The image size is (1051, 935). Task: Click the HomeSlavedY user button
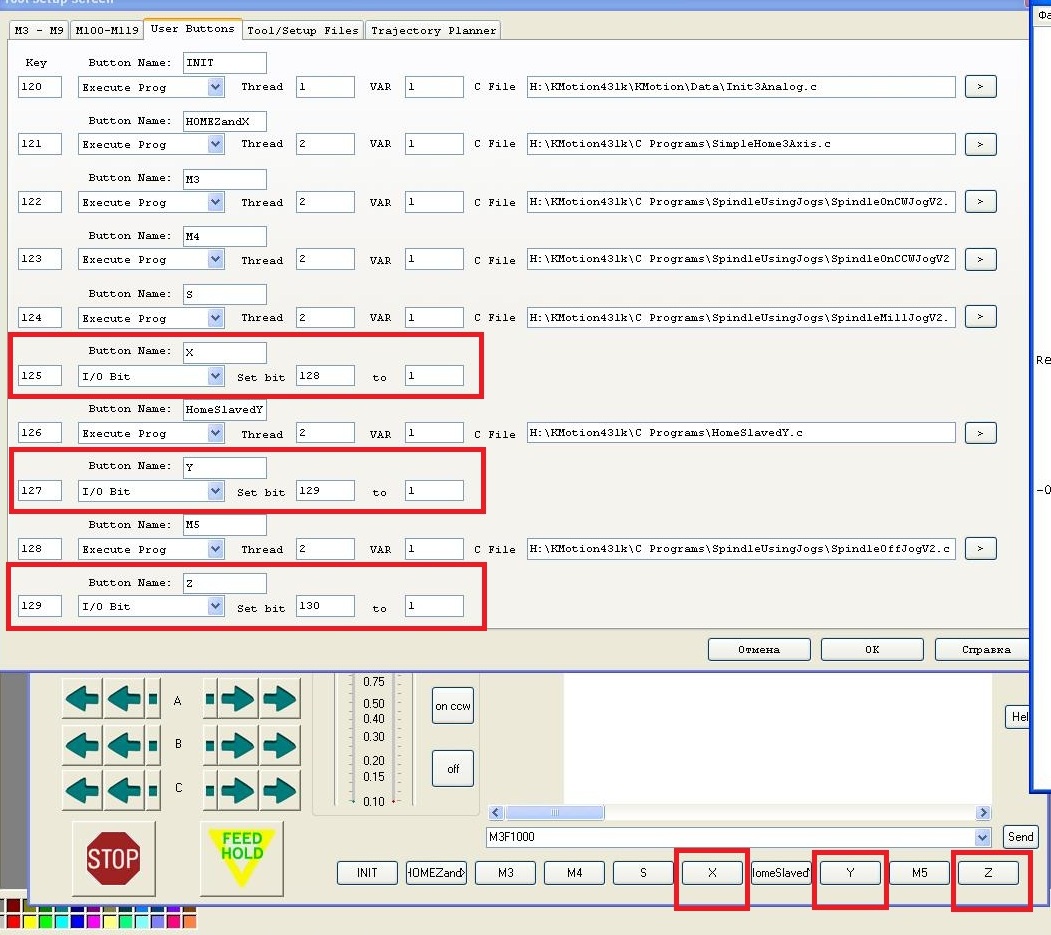click(782, 873)
